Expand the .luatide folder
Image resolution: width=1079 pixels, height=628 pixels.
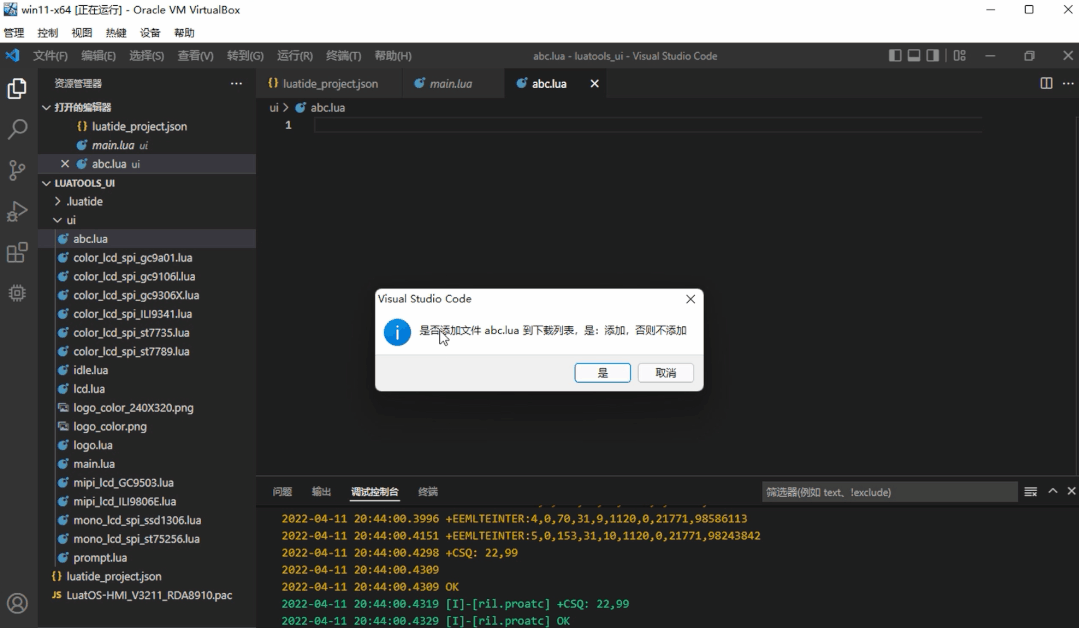point(58,201)
